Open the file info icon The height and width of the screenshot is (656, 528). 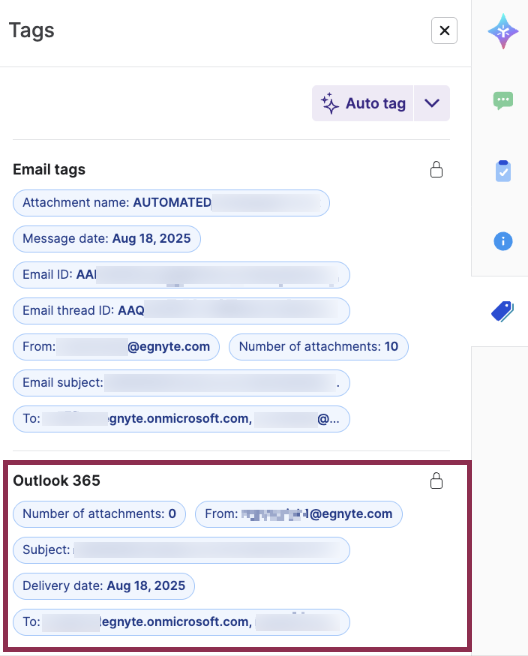503,241
